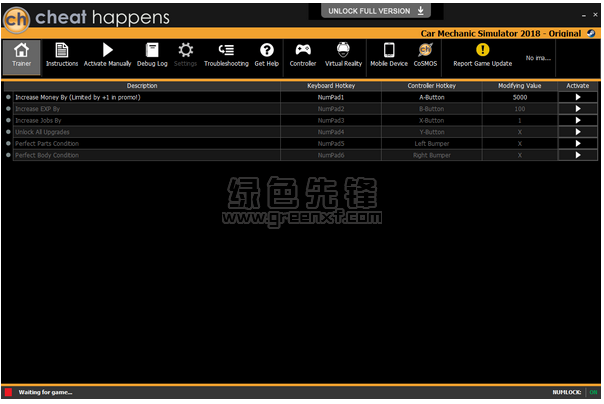Activate the Increase Money By cheat

(x=577, y=97)
